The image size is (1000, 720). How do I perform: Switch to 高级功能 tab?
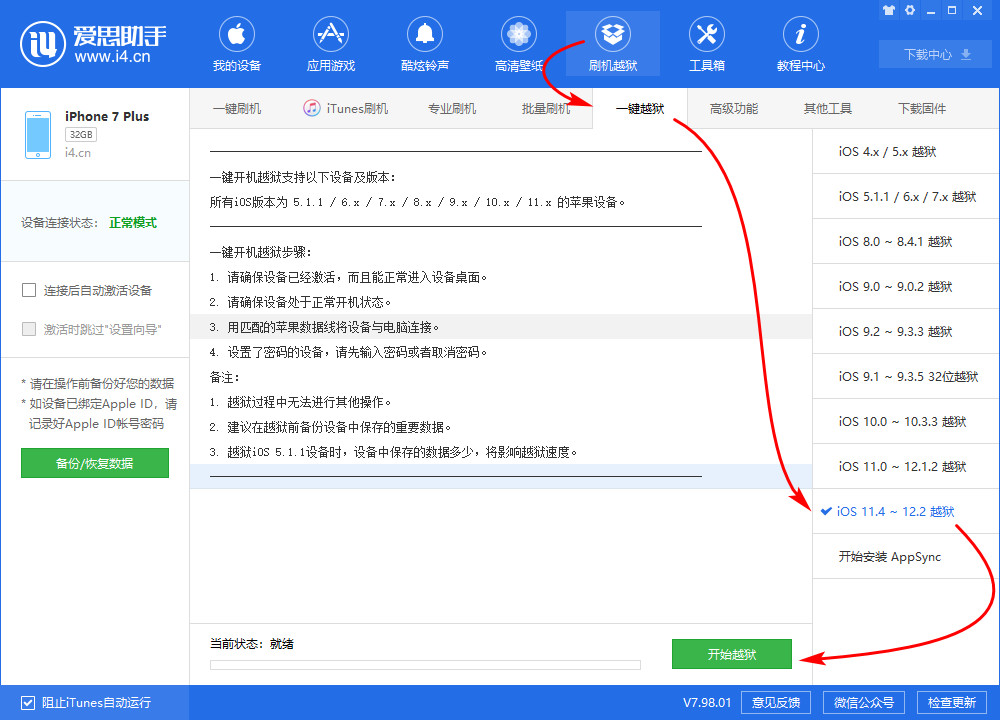(x=734, y=108)
